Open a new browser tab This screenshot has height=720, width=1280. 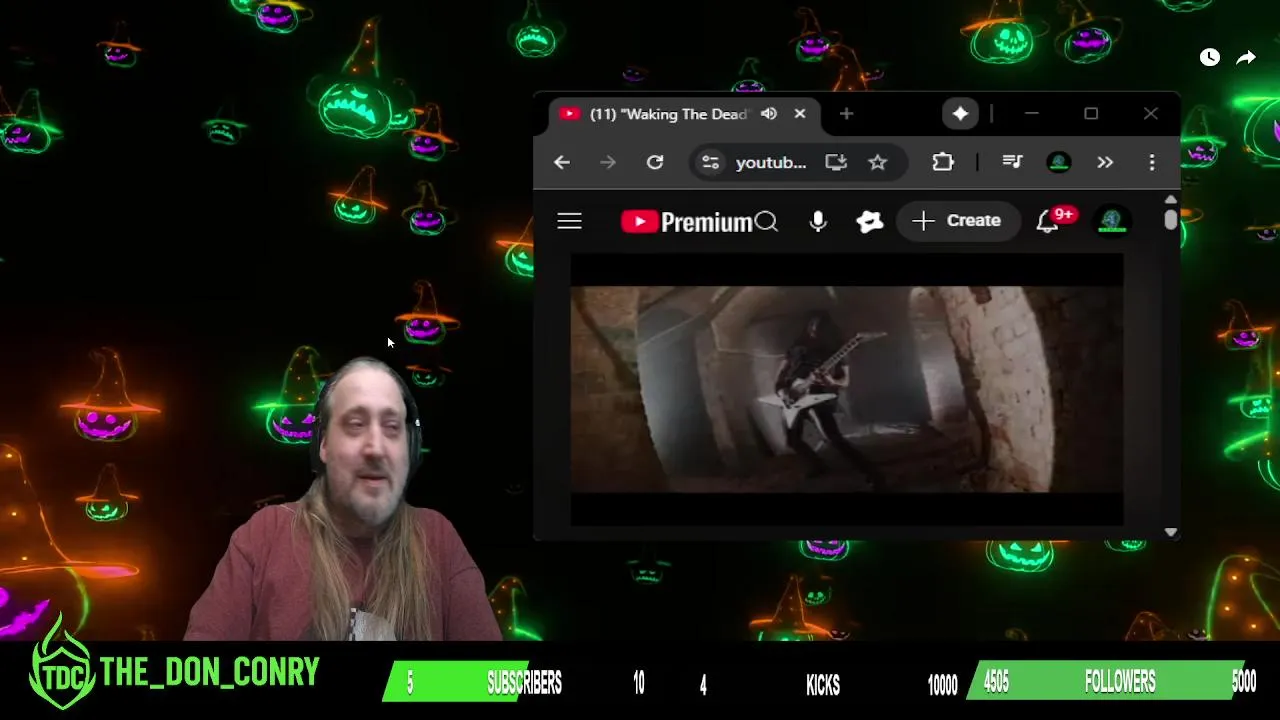pos(846,114)
